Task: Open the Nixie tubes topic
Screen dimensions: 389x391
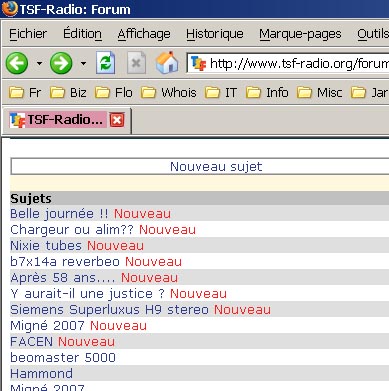Action: (46, 246)
